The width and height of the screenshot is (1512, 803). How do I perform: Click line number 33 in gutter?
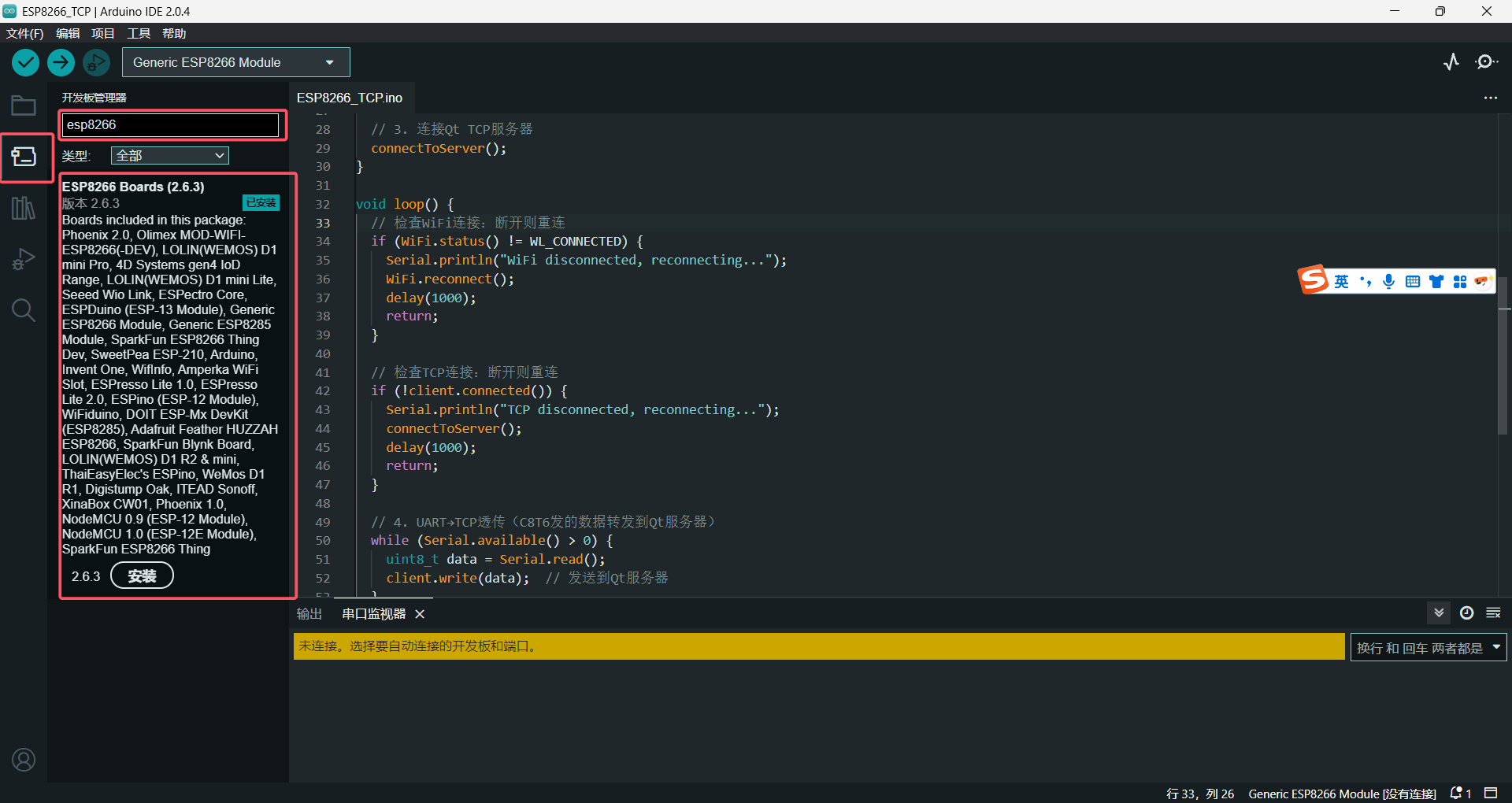tap(323, 223)
